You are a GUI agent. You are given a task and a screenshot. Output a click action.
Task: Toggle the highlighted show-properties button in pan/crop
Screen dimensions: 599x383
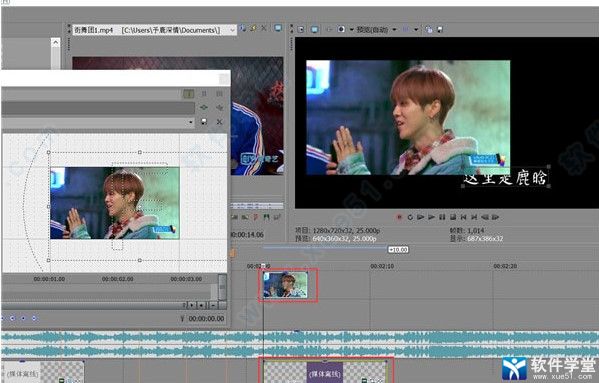(188, 94)
